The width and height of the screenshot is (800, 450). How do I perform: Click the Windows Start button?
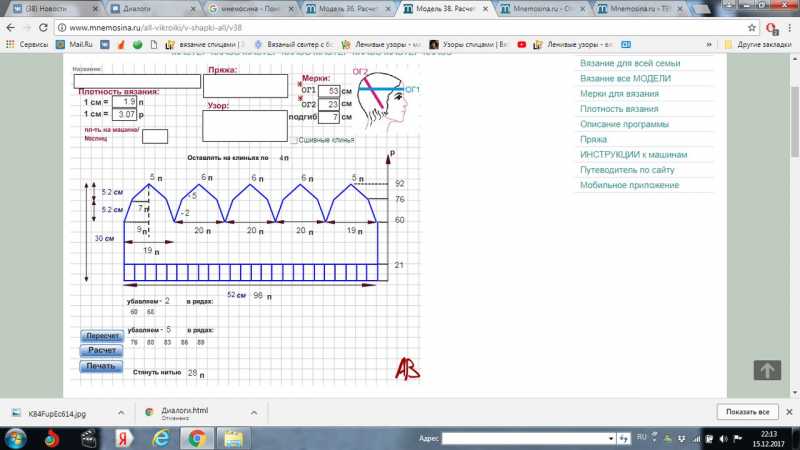pos(17,438)
